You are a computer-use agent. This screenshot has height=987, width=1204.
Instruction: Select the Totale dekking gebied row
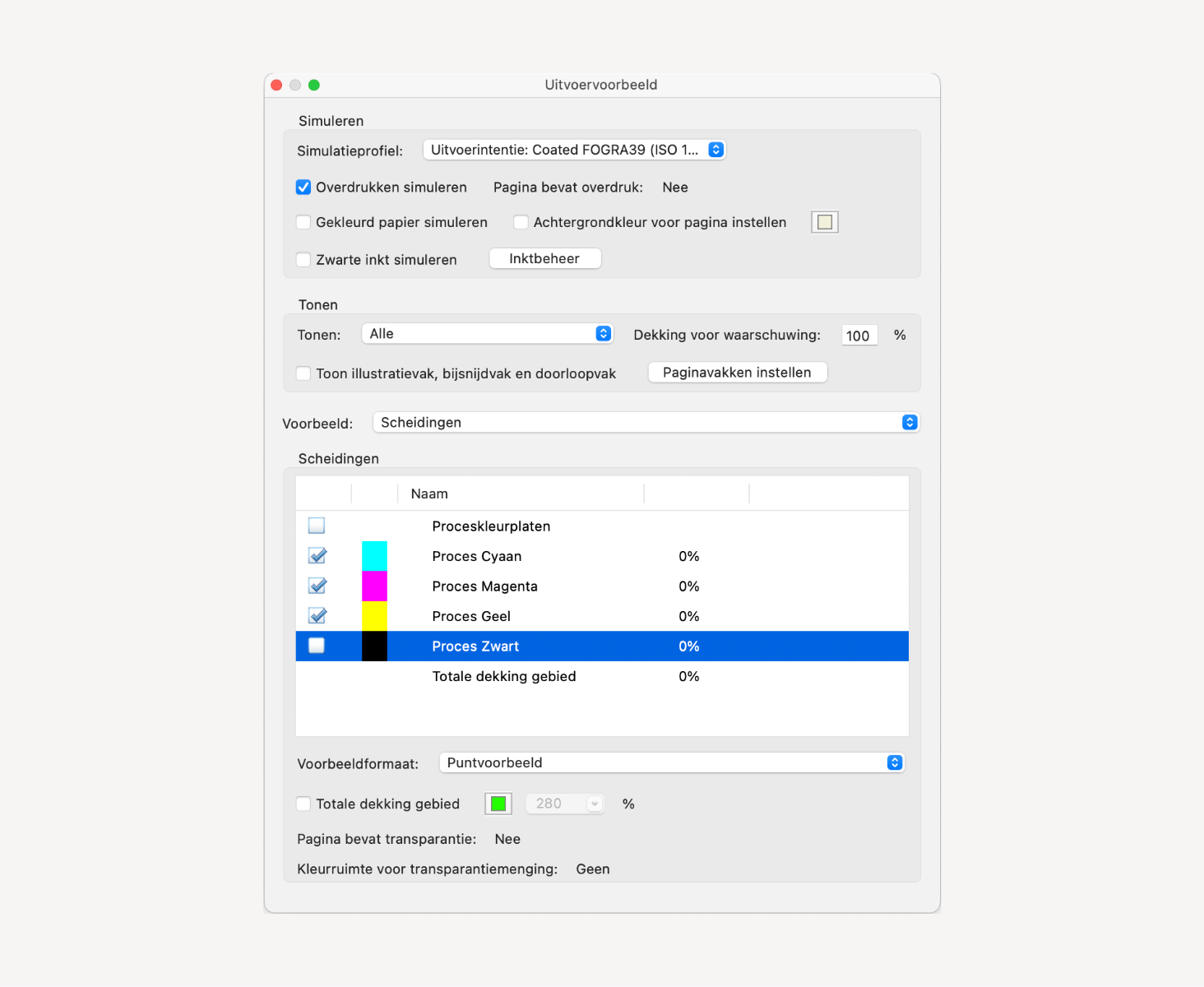504,677
